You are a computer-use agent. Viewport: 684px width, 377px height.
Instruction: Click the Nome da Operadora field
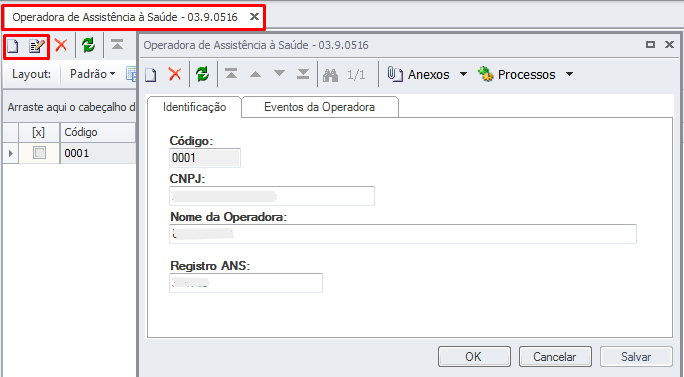pos(403,234)
